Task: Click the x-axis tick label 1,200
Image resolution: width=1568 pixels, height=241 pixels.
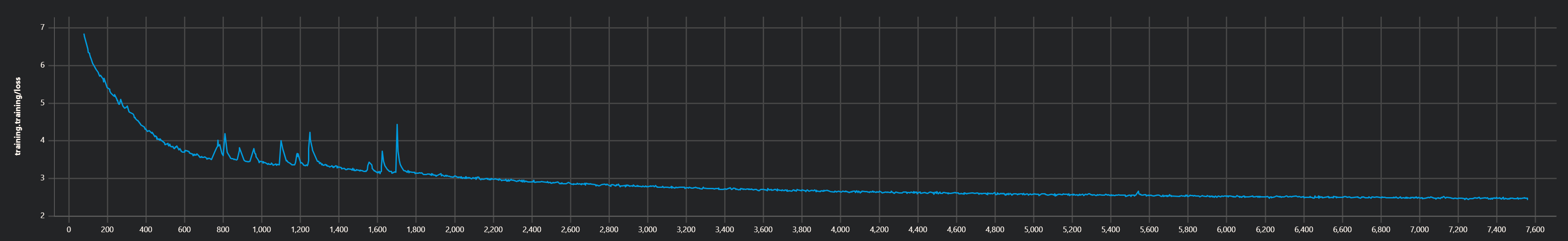Action: tap(300, 230)
